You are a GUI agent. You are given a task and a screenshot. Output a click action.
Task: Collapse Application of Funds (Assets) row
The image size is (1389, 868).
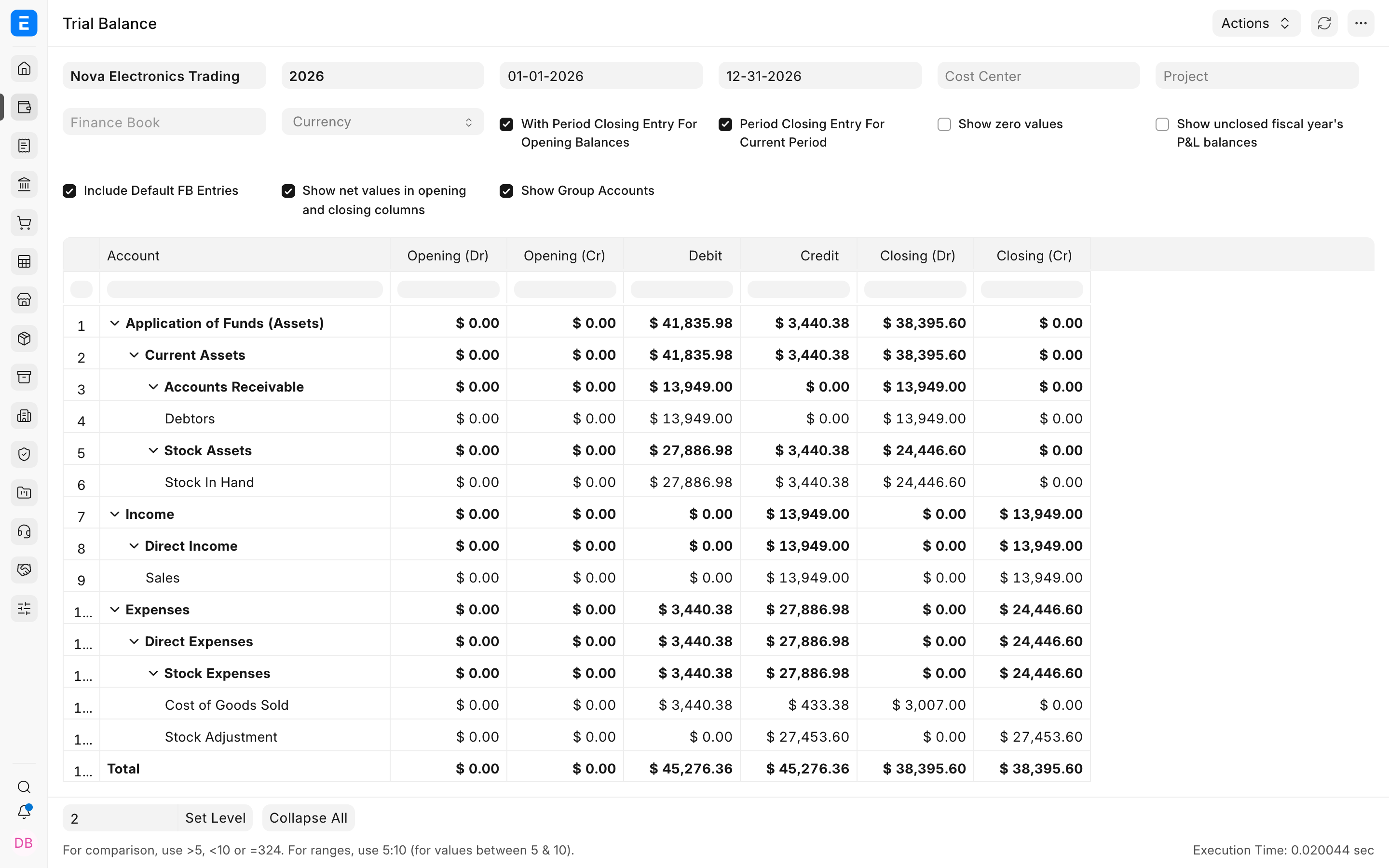pyautogui.click(x=115, y=323)
